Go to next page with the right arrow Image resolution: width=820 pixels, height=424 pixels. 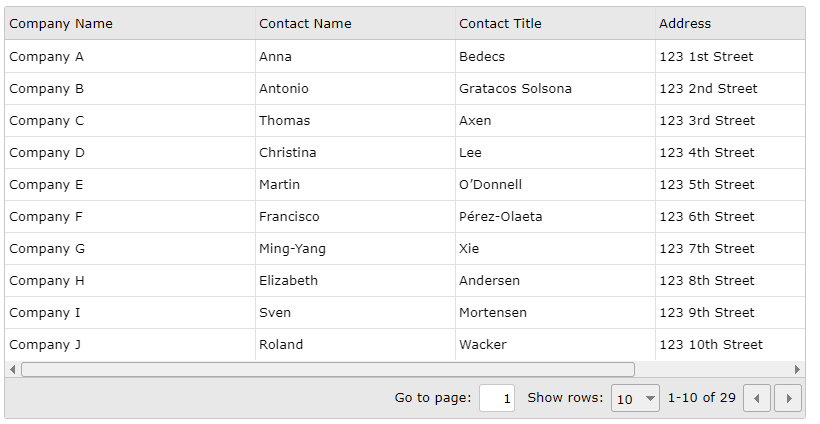click(x=788, y=398)
